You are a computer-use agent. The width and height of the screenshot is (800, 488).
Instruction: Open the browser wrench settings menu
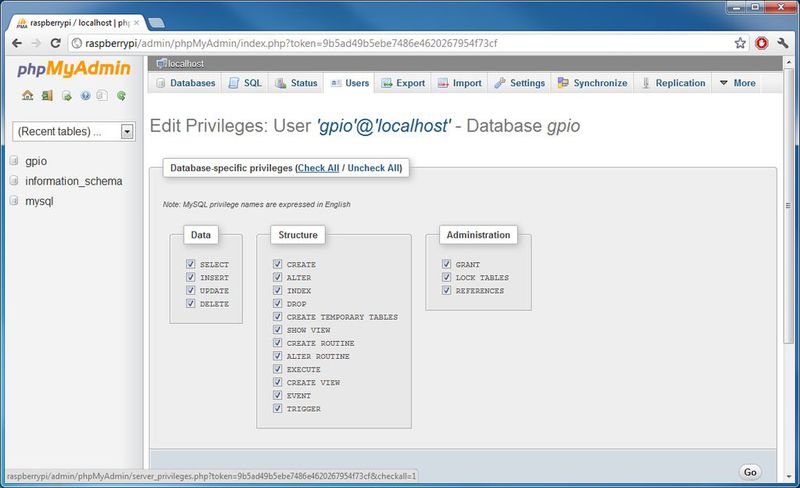[x=783, y=43]
